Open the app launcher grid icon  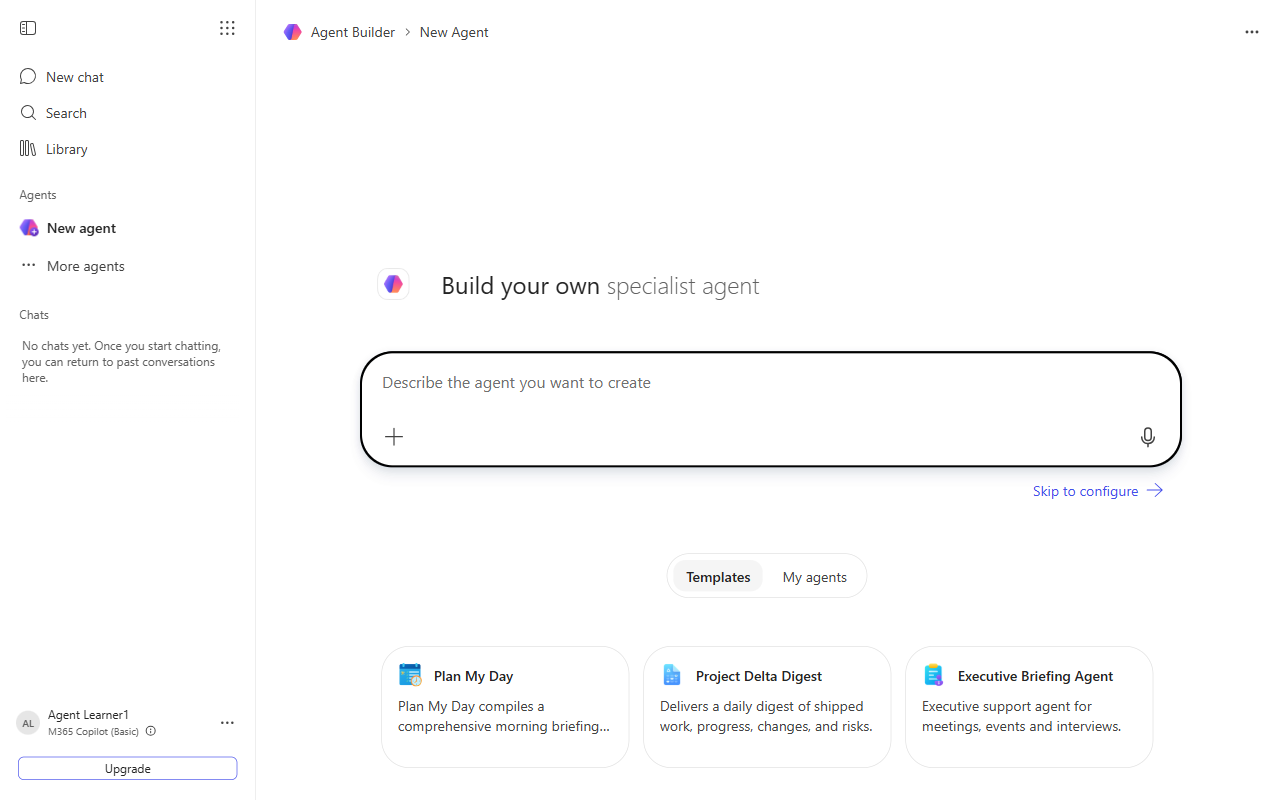click(x=227, y=28)
